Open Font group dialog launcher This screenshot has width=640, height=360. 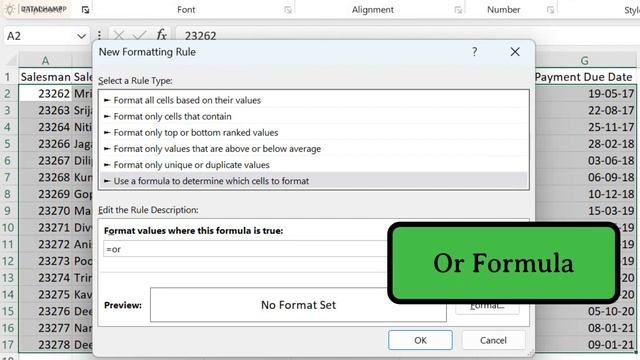[288, 10]
